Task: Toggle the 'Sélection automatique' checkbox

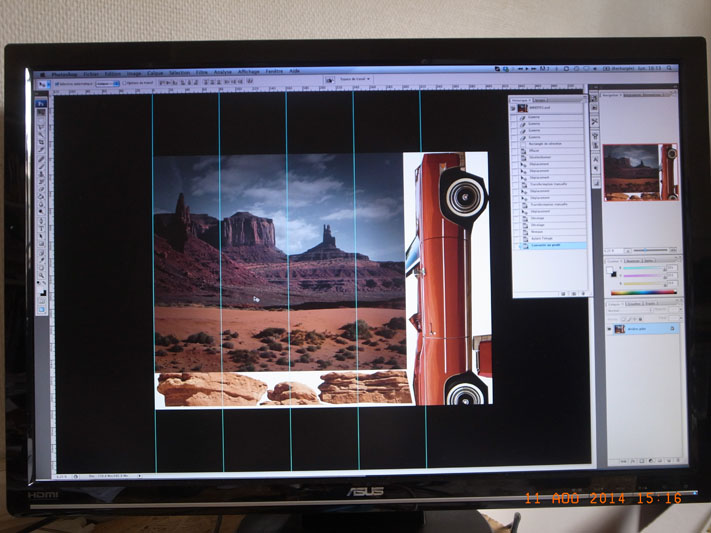Action: pos(57,84)
